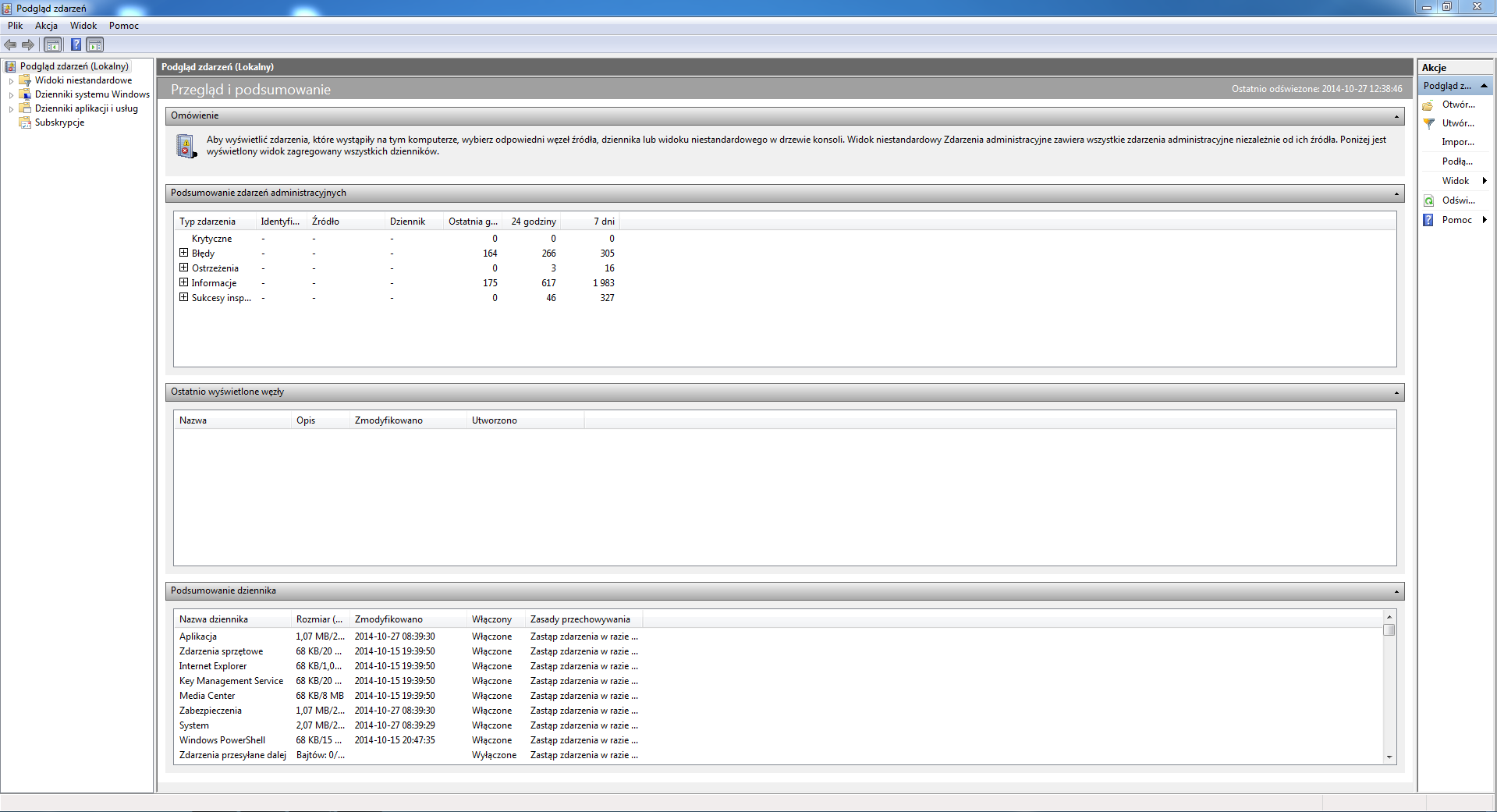Click Utwór... action label
The height and width of the screenshot is (812, 1497).
tap(1458, 123)
